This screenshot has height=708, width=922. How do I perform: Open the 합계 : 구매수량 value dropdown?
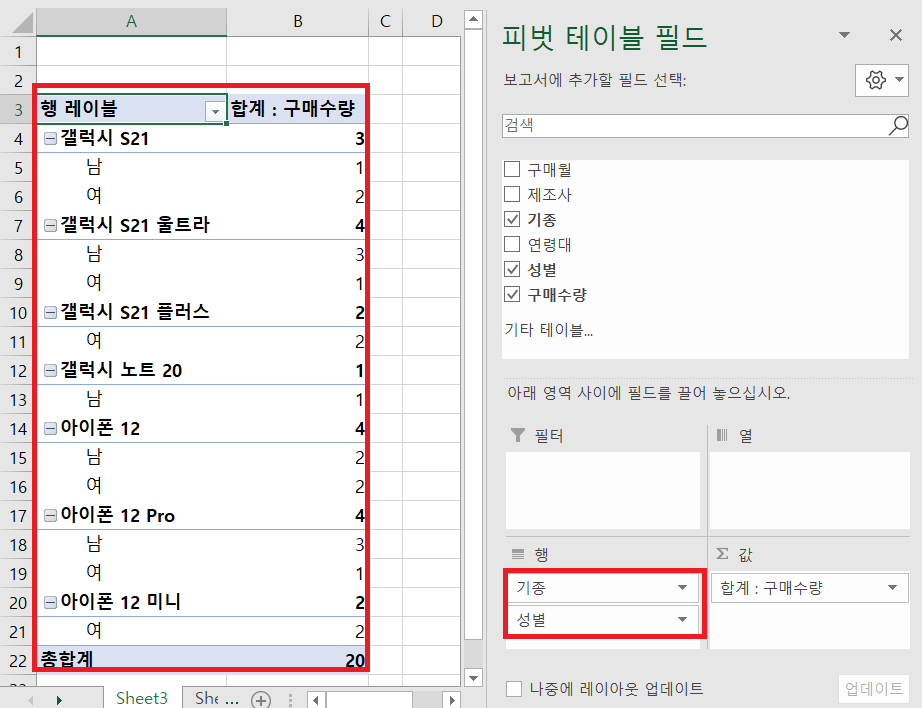[x=892, y=587]
